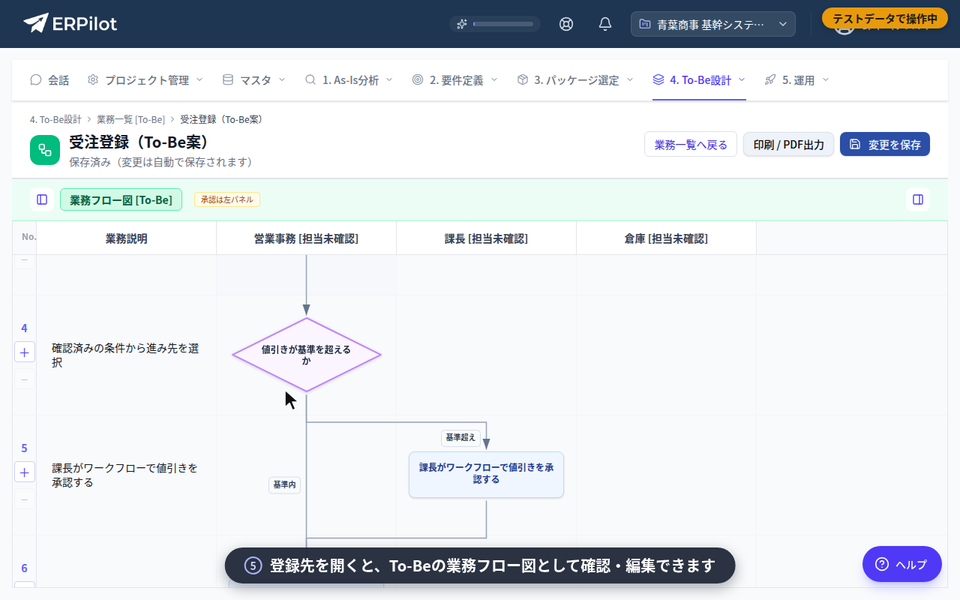Expand the 1. As-Is分析 chevron
Viewport: 960px width, 600px height.
pyautogui.click(x=389, y=80)
